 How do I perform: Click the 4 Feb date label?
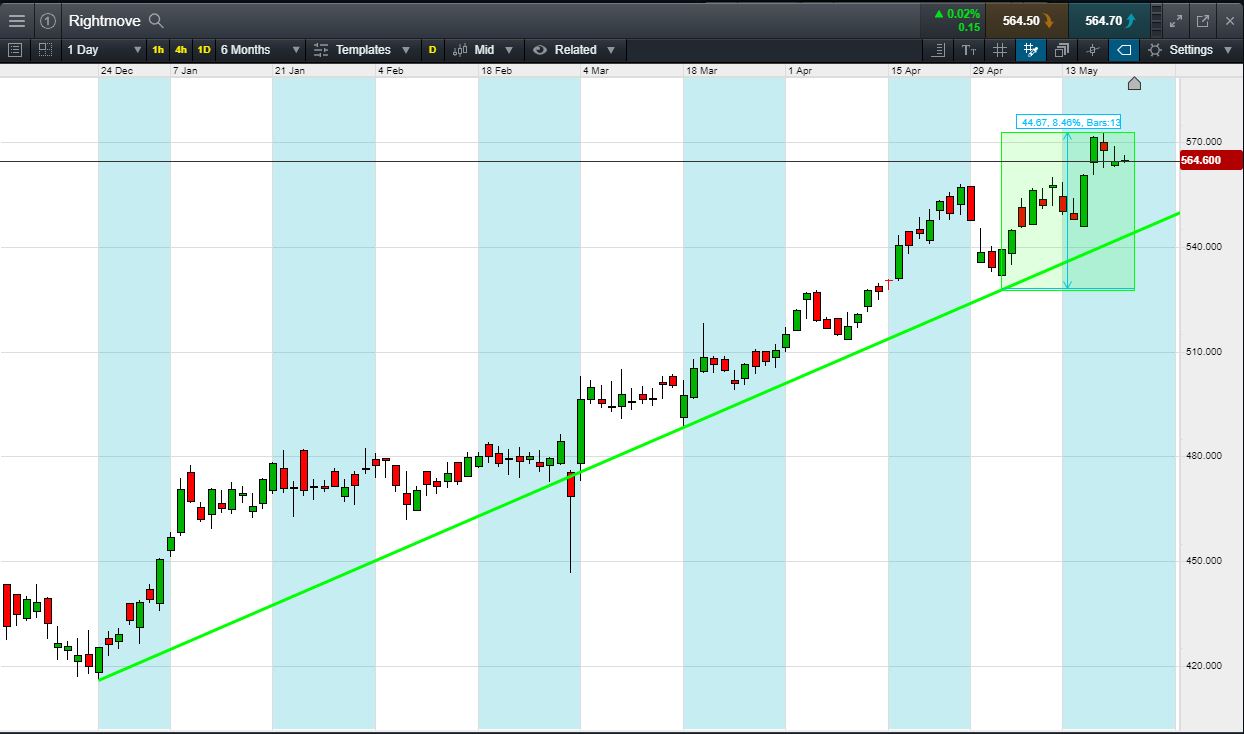[x=391, y=71]
